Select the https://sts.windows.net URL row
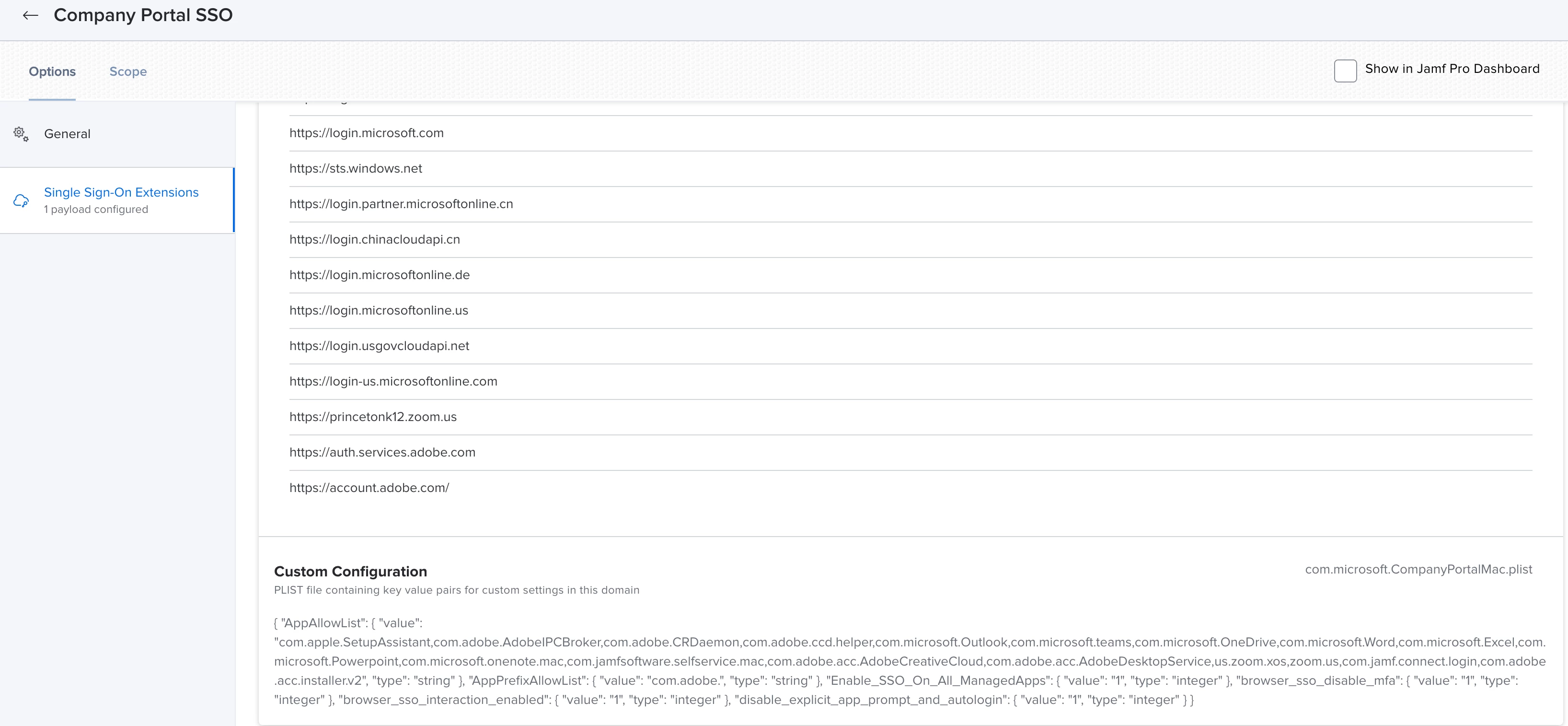The height and width of the screenshot is (726, 1568). [x=911, y=169]
